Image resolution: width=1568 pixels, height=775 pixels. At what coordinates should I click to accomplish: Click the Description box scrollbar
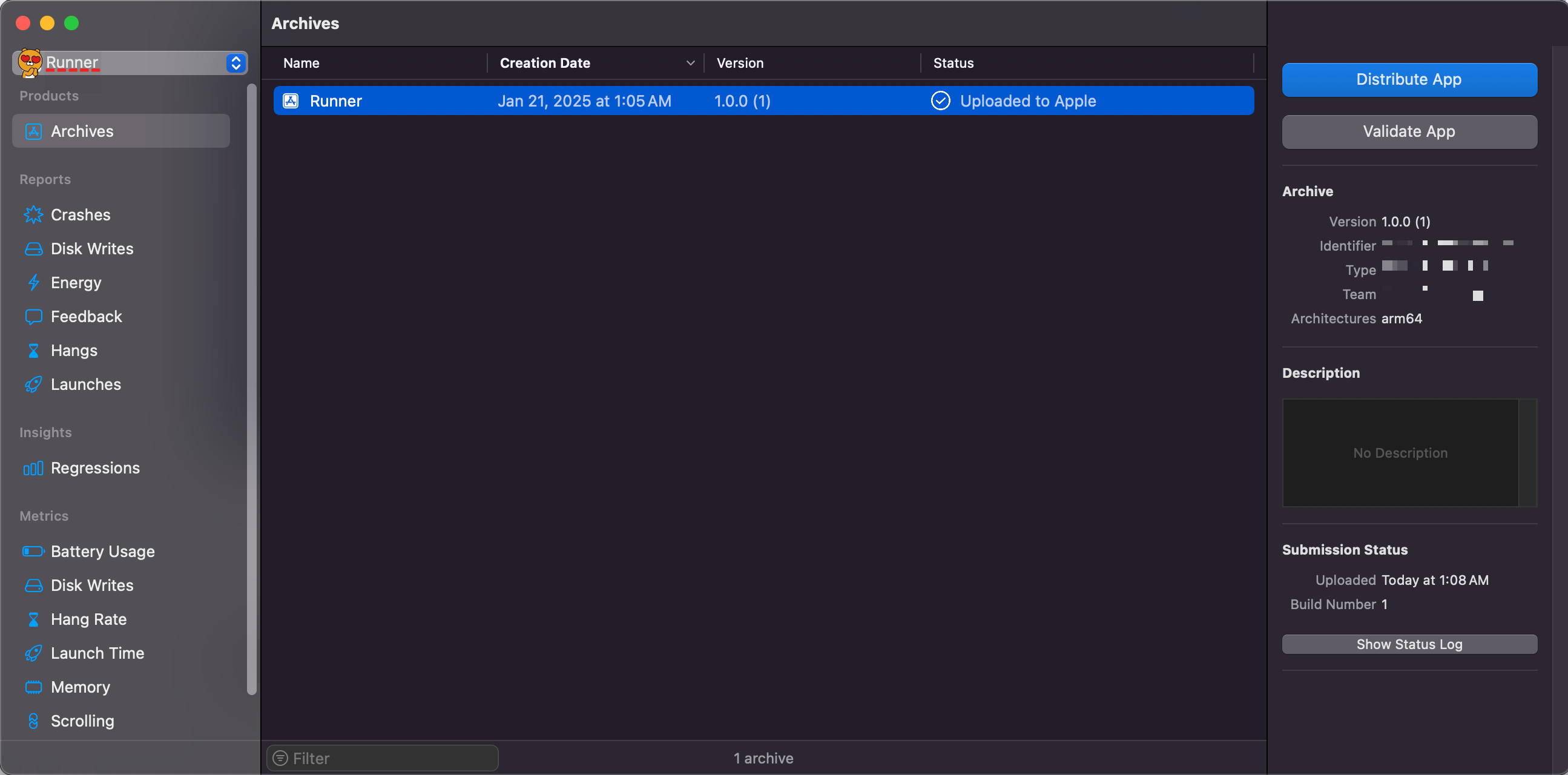tap(1528, 453)
